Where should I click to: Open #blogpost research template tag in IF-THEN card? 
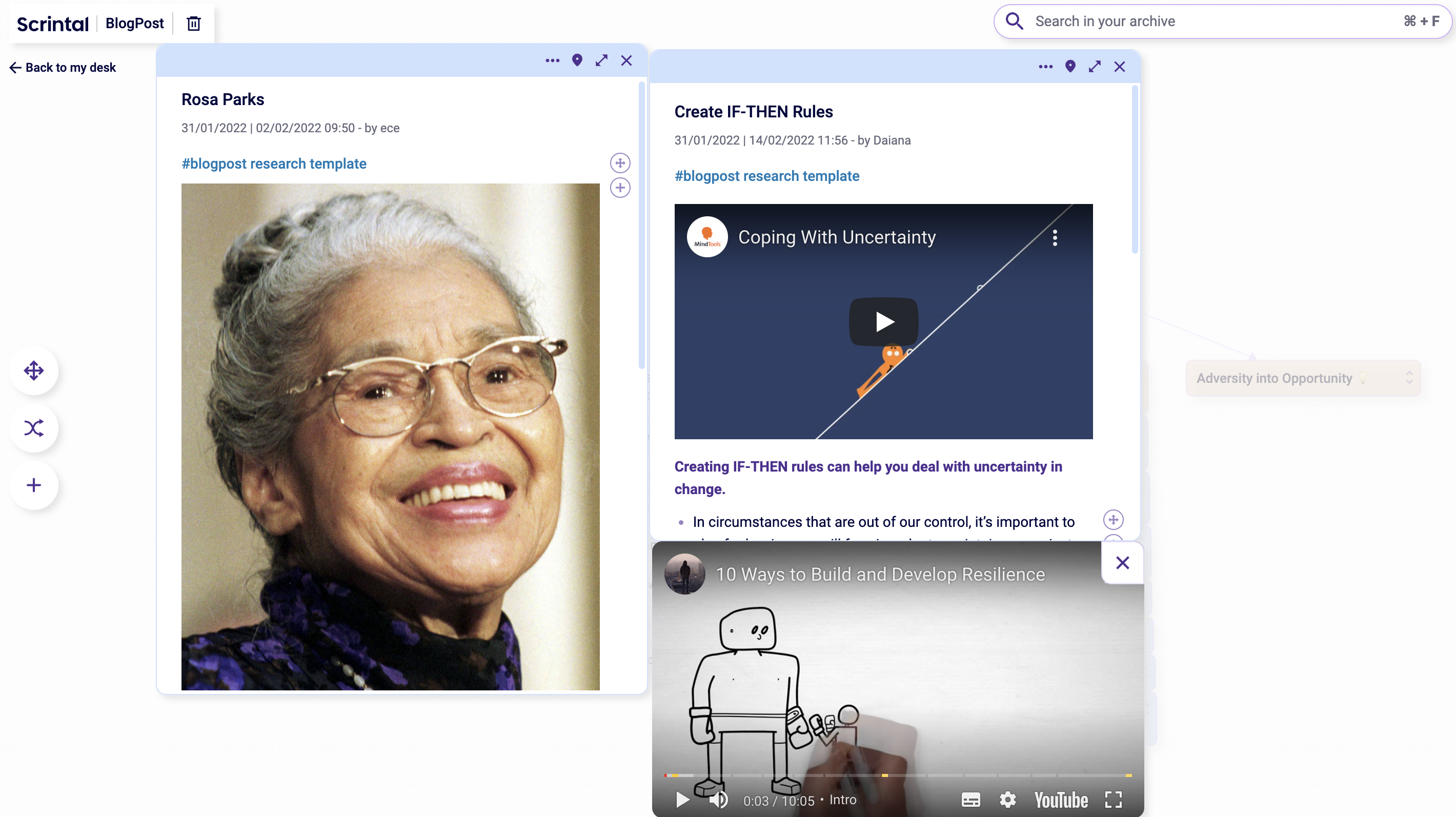click(766, 176)
